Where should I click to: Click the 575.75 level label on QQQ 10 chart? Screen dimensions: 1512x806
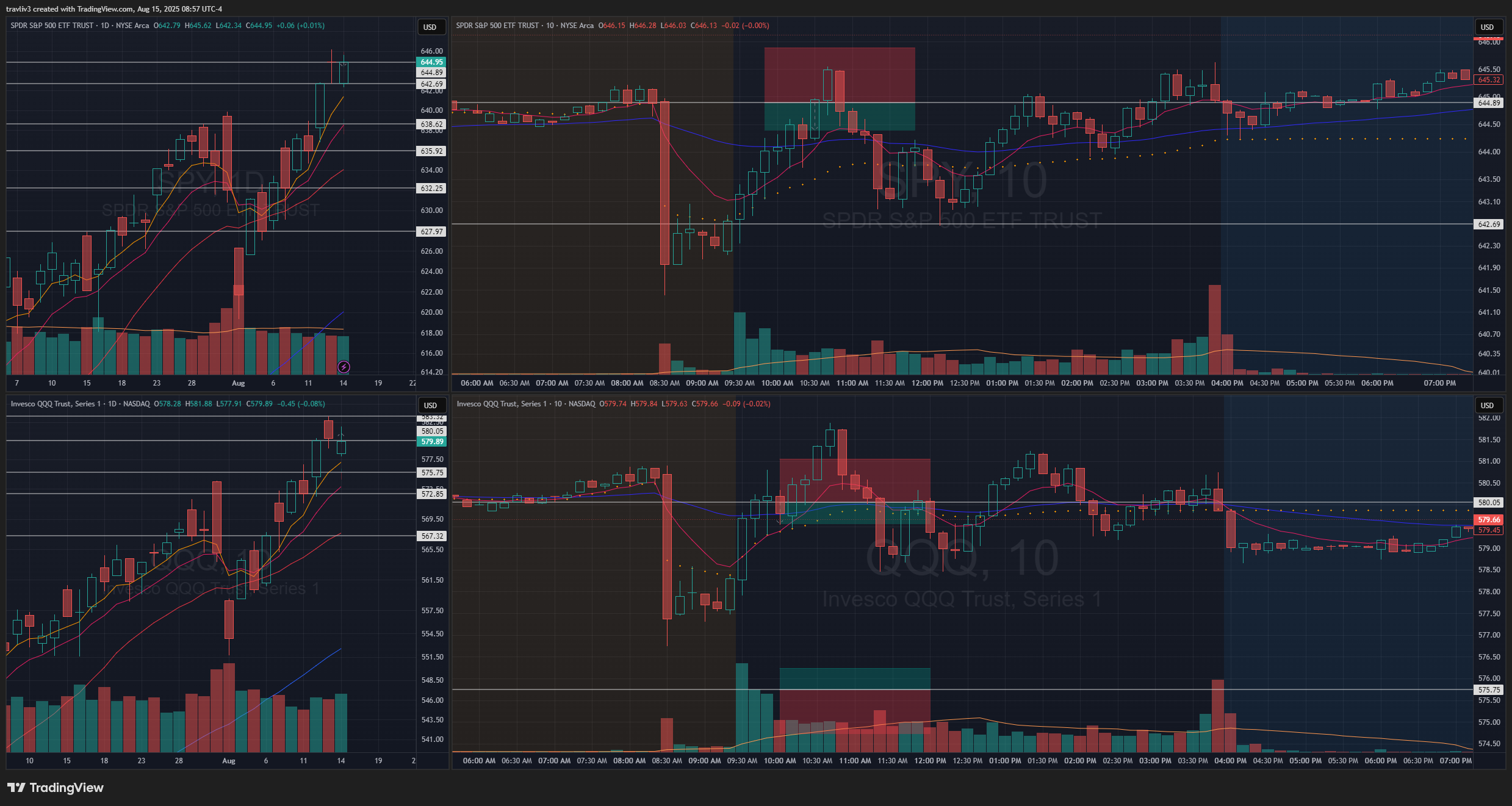1489,690
